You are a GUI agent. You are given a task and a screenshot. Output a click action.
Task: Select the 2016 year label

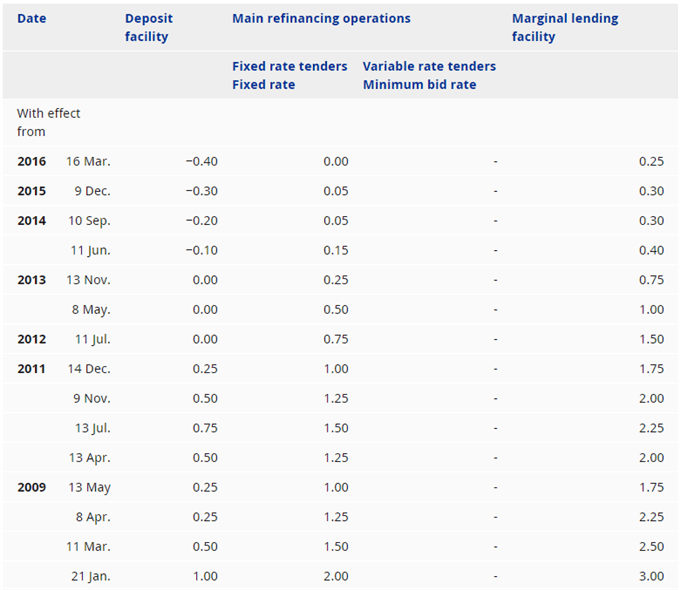click(32, 161)
